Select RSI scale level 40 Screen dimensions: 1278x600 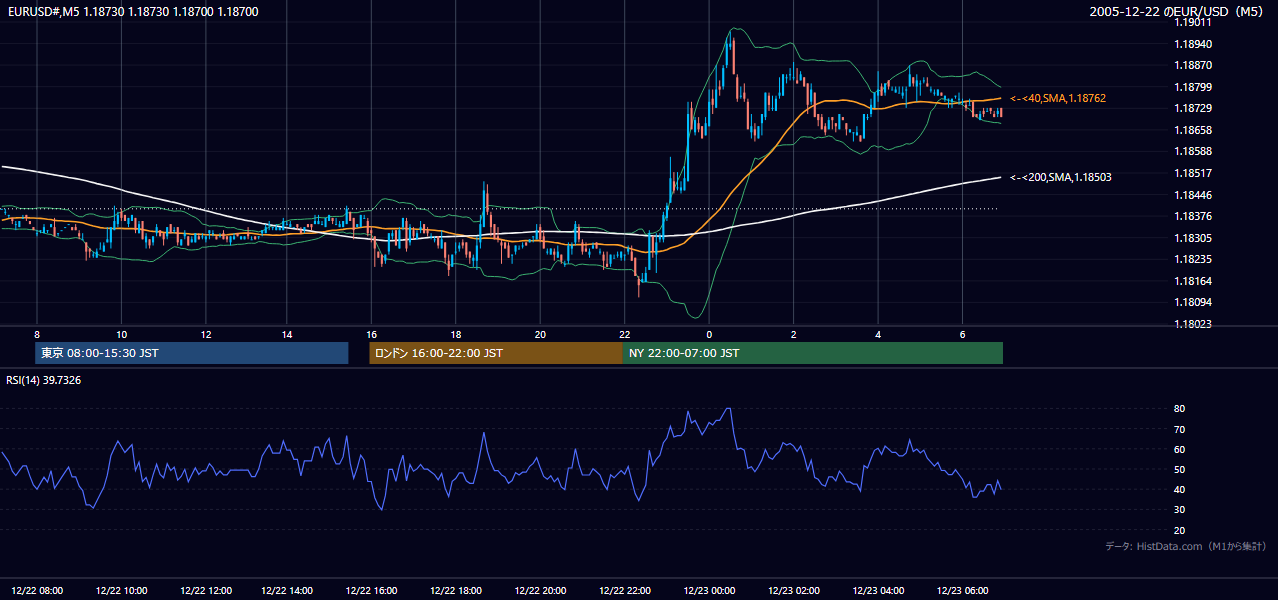click(1180, 489)
